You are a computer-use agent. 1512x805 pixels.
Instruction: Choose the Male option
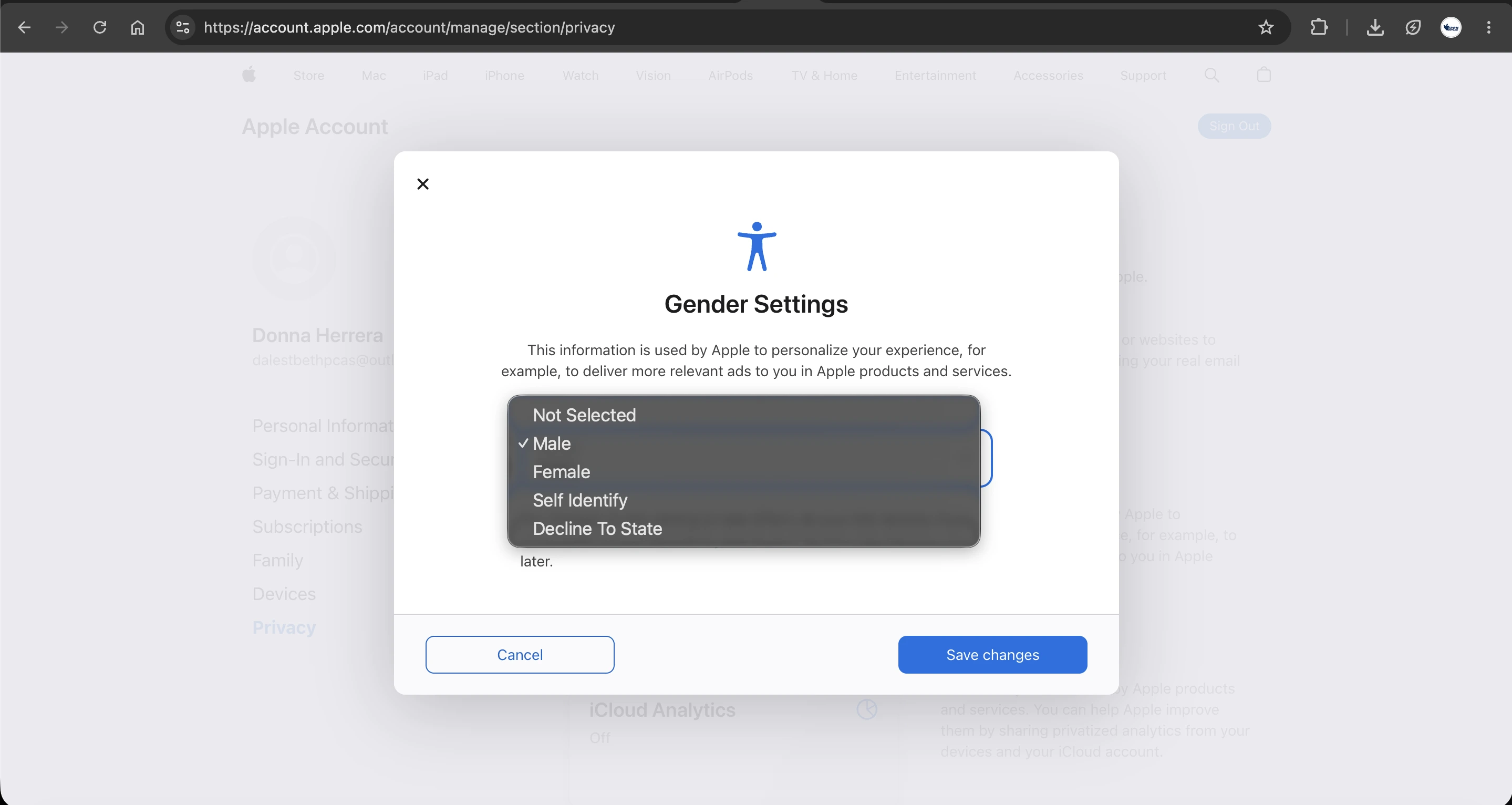743,443
